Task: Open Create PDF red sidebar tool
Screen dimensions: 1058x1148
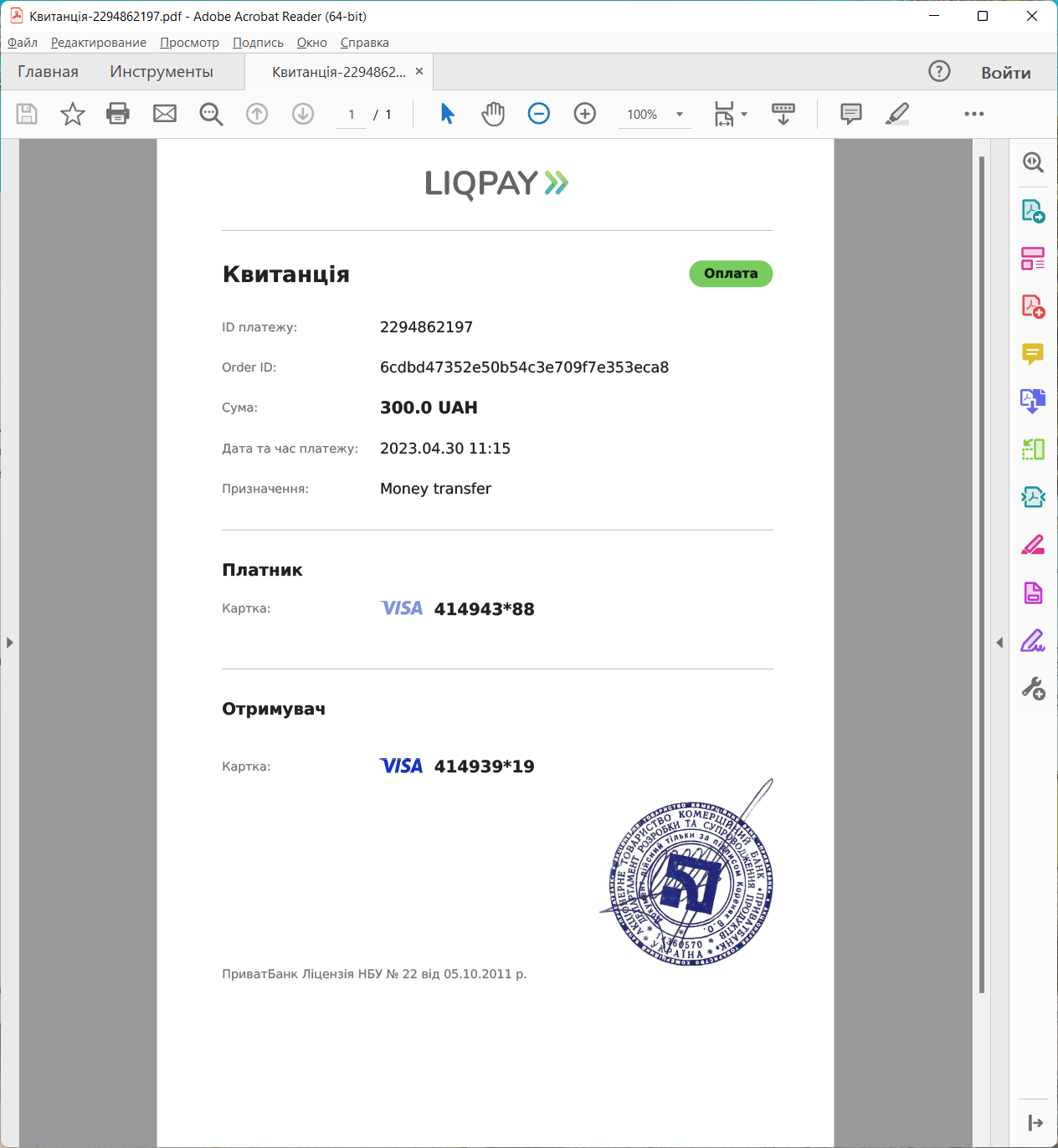Action: 1033,306
